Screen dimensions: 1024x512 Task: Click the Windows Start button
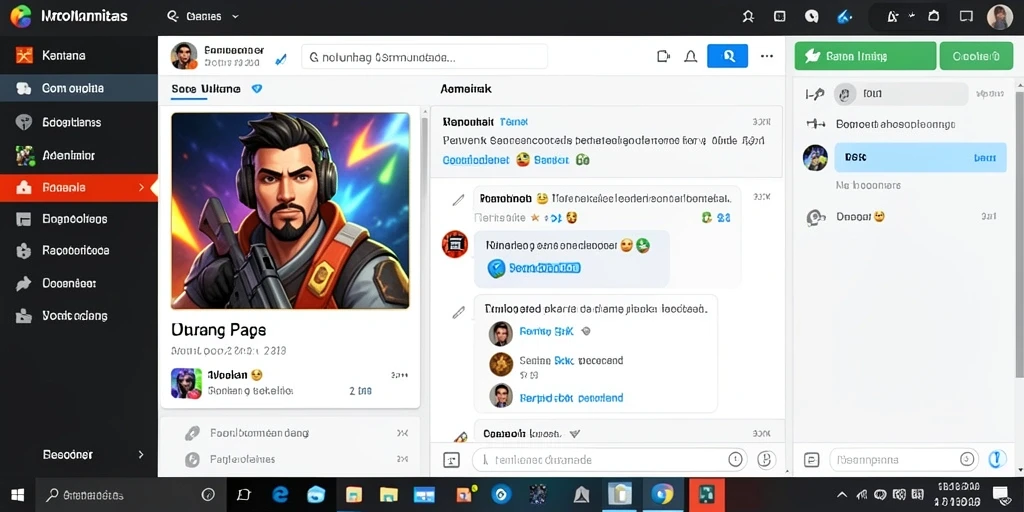[x=18, y=494]
